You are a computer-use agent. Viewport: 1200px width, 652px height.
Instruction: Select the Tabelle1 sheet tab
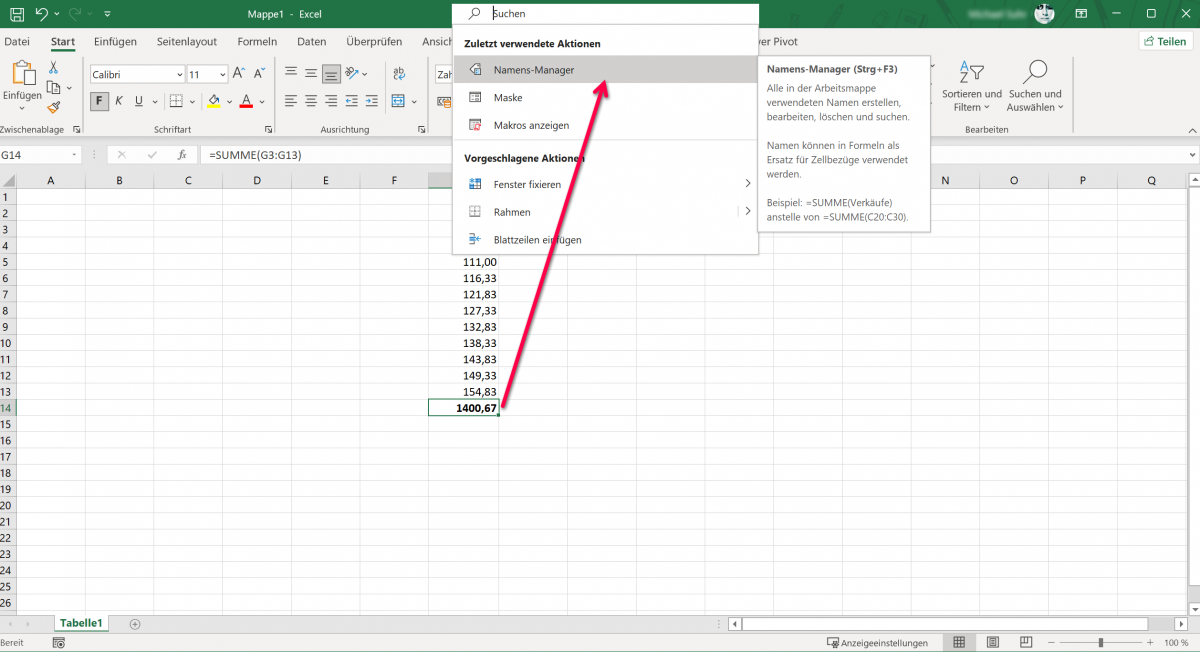[x=80, y=622]
